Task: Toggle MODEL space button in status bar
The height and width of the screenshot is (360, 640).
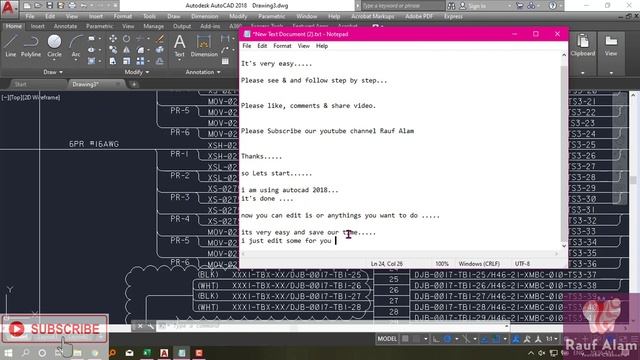Action: pos(387,339)
